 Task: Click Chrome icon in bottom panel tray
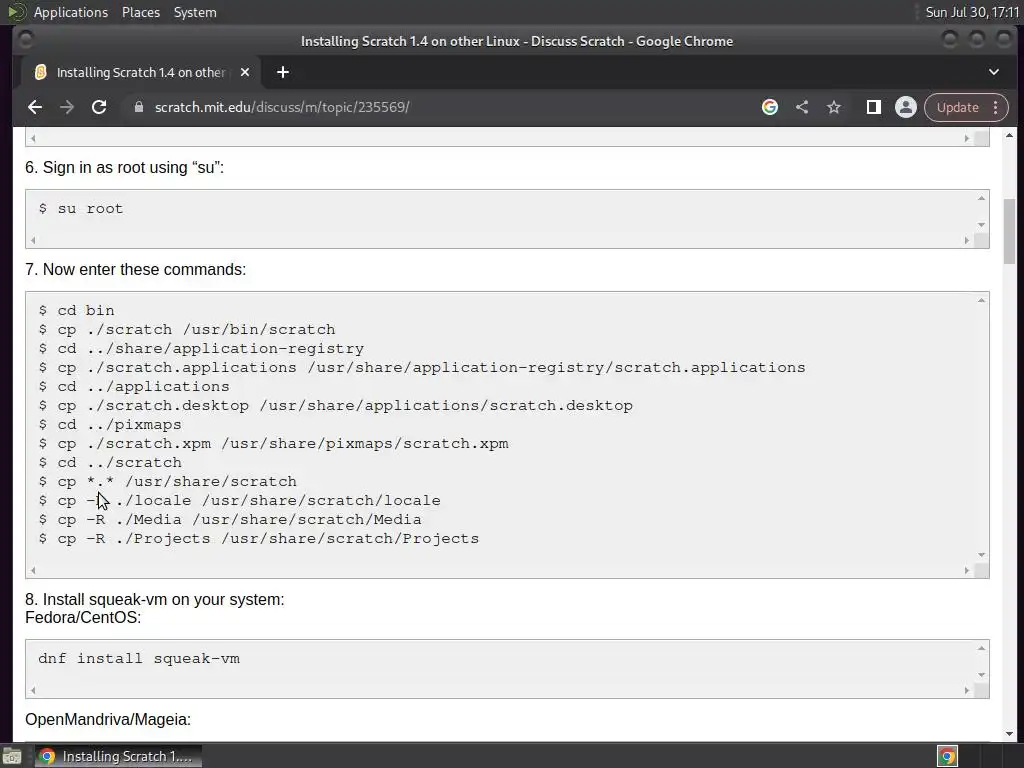(x=947, y=756)
